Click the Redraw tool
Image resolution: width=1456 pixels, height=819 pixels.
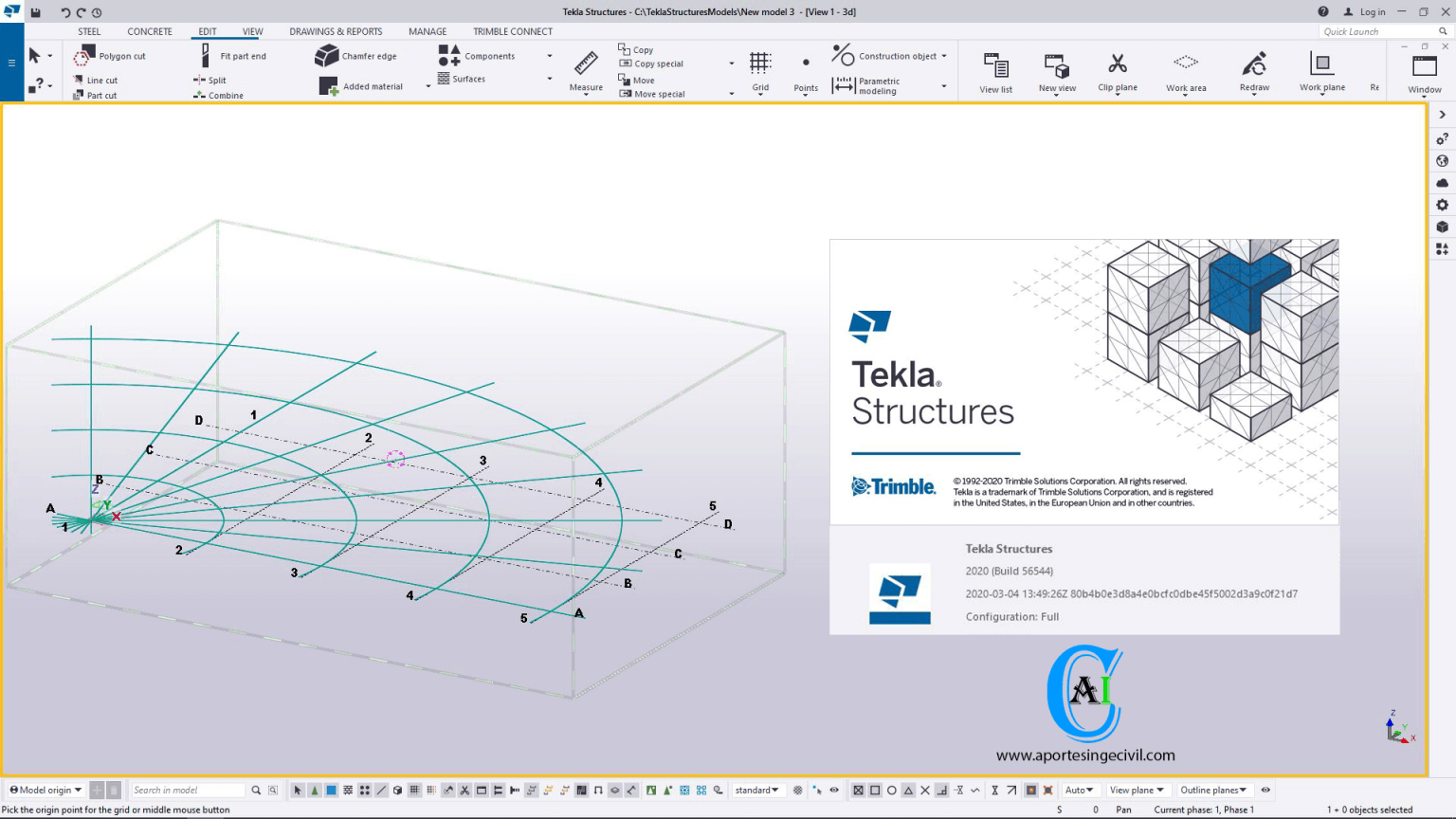click(x=1254, y=72)
